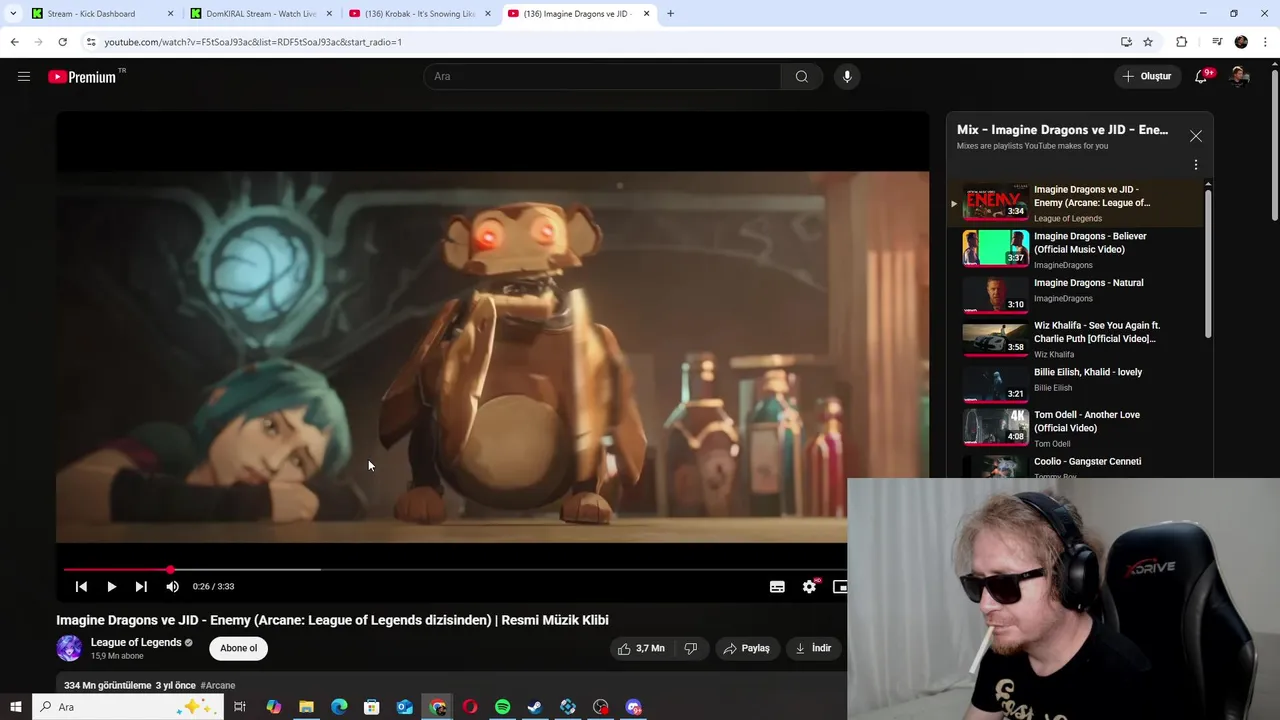The height and width of the screenshot is (720, 1280).
Task: Play Tom Odell - Another Love
Action: coord(1075,428)
